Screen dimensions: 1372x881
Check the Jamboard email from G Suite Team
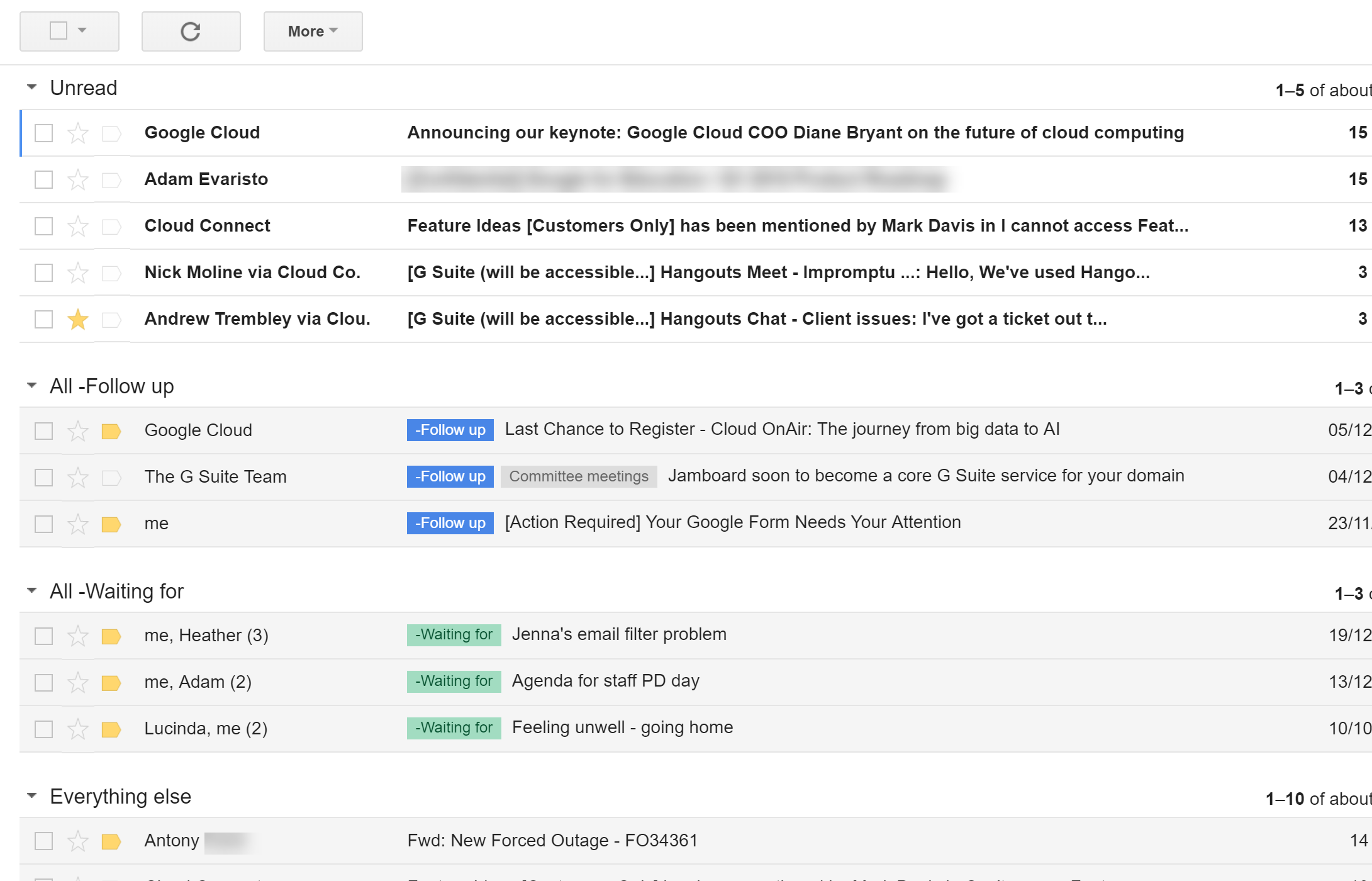tap(43, 478)
